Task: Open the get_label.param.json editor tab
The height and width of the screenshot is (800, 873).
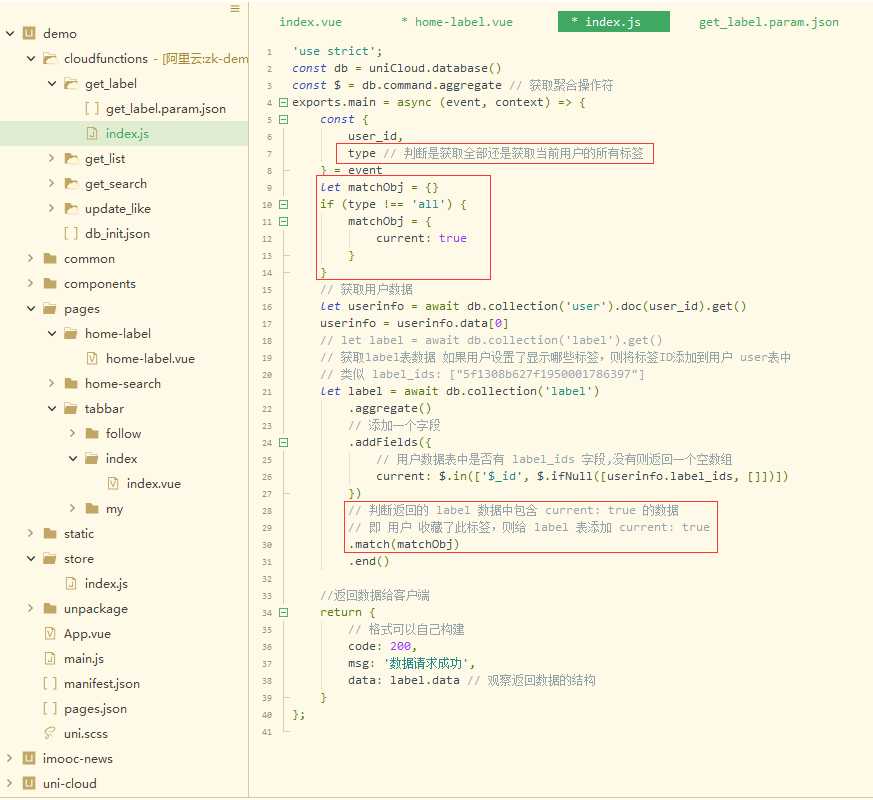Action: [768, 22]
